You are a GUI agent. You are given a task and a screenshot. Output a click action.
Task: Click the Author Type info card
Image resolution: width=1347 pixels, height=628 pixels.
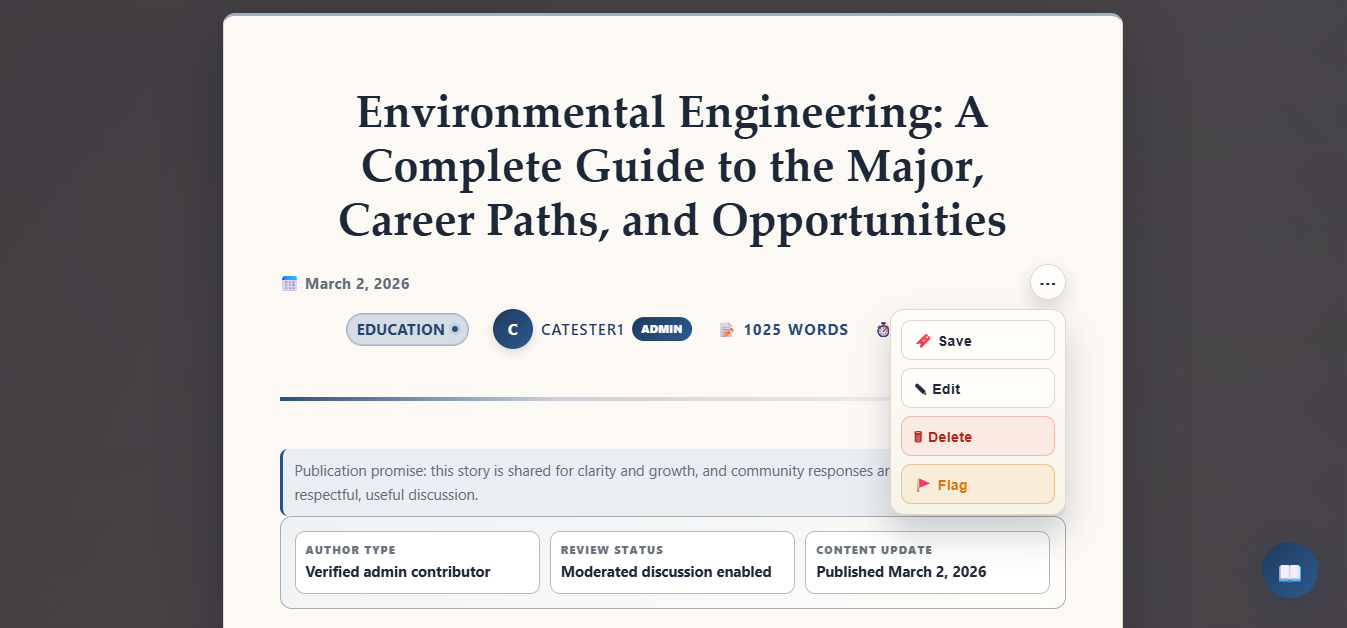417,562
